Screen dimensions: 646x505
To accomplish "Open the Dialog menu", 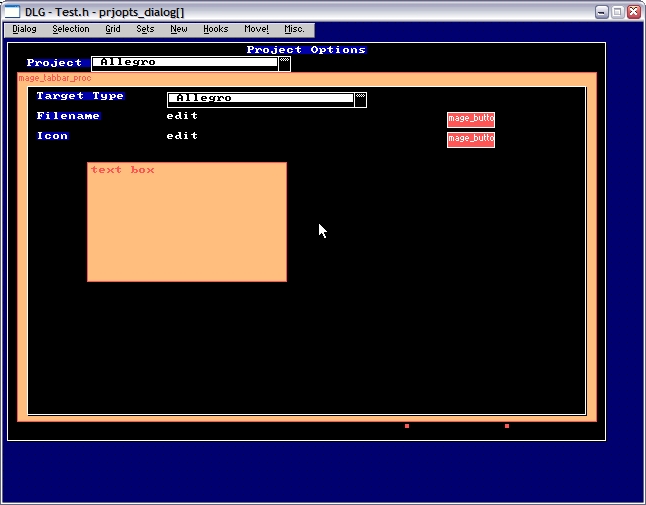I will (x=24, y=30).
